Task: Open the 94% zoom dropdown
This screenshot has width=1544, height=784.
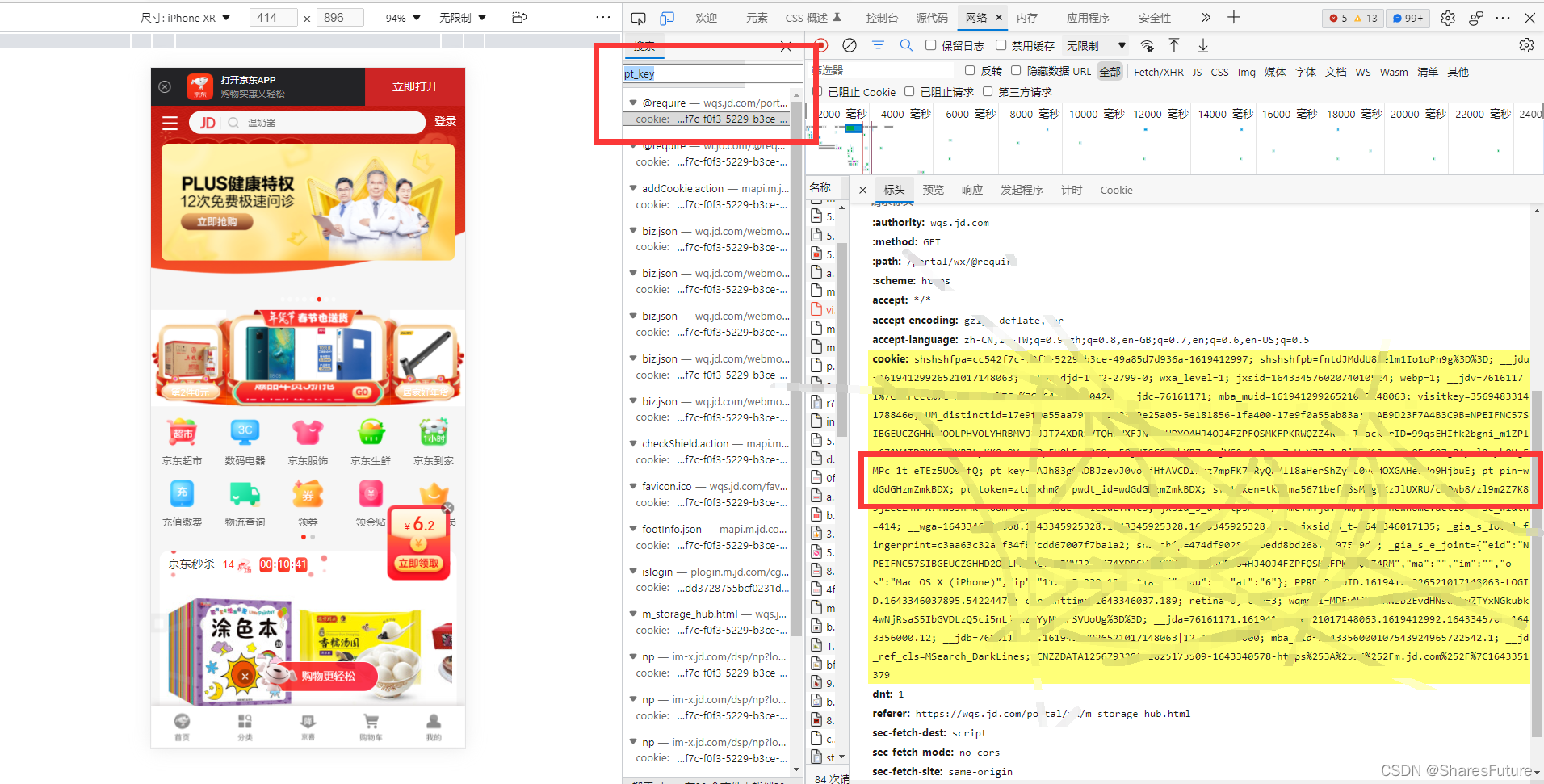Action: [403, 18]
